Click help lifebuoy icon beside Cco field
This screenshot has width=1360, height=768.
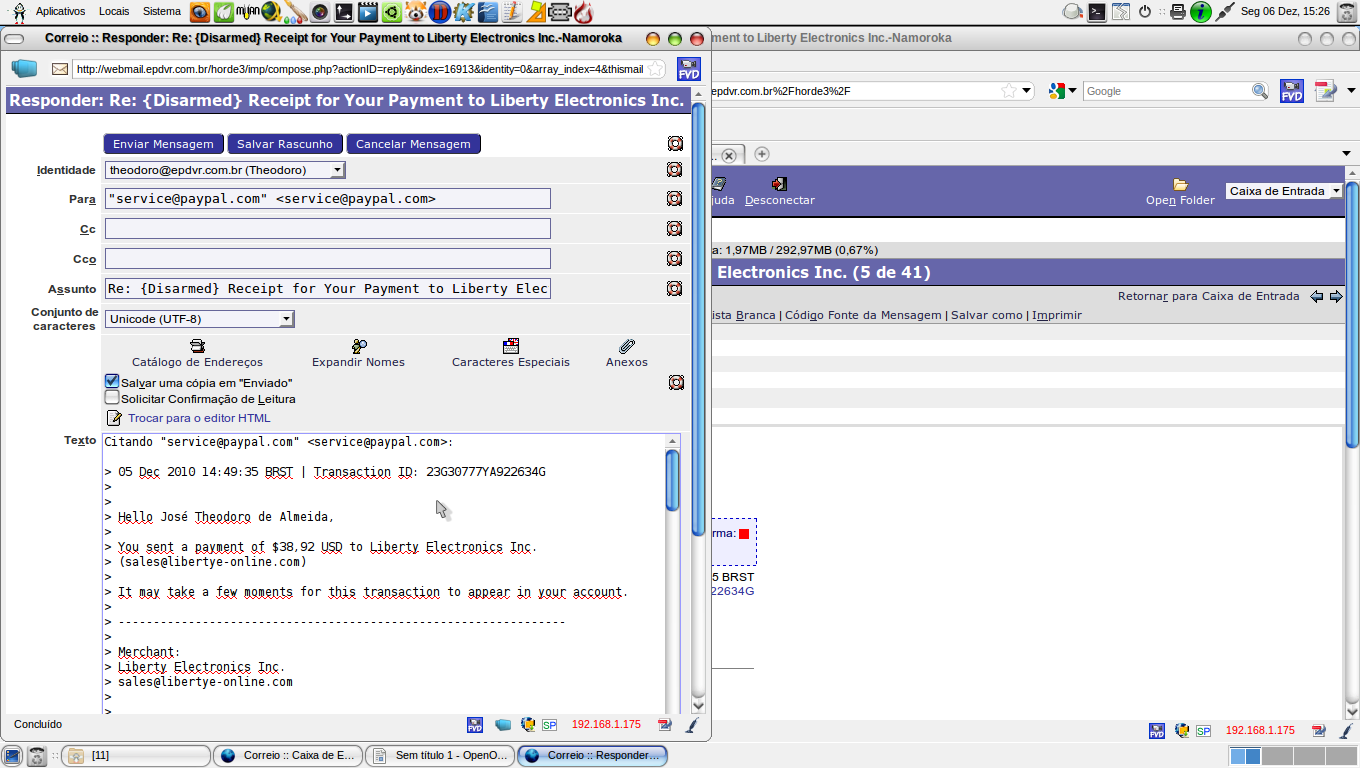pos(675,259)
